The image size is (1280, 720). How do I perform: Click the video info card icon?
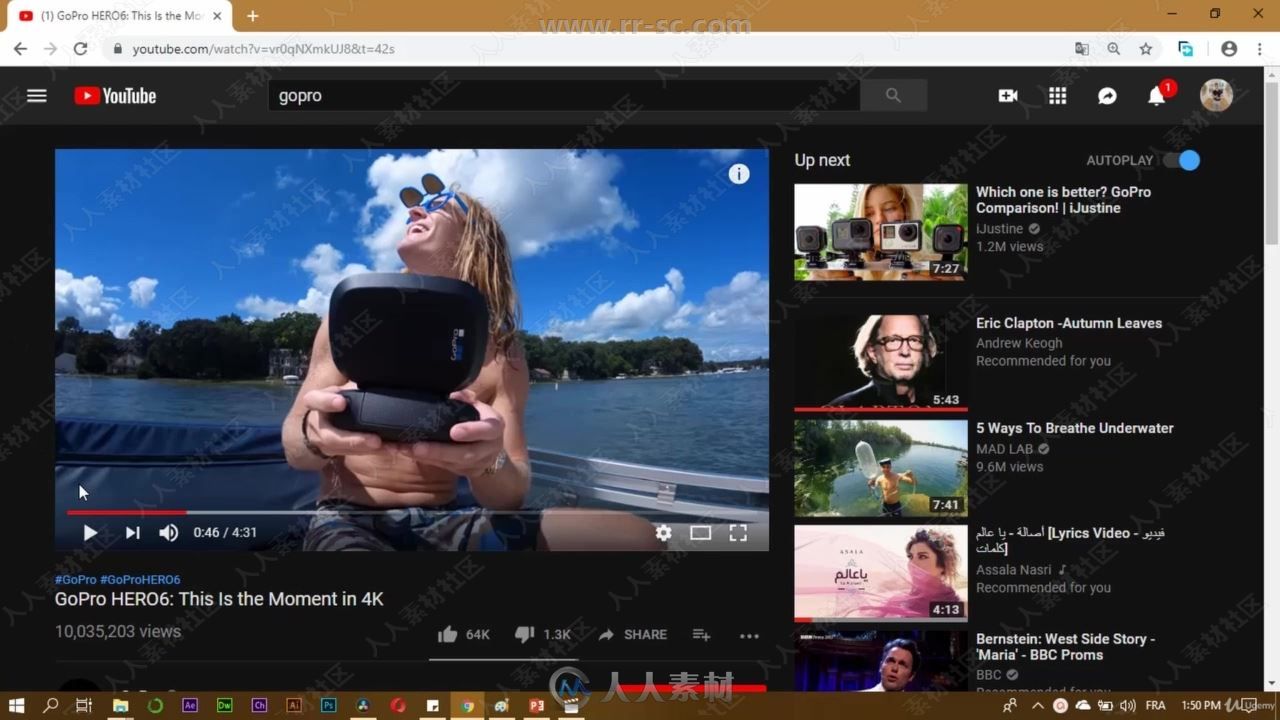[739, 174]
